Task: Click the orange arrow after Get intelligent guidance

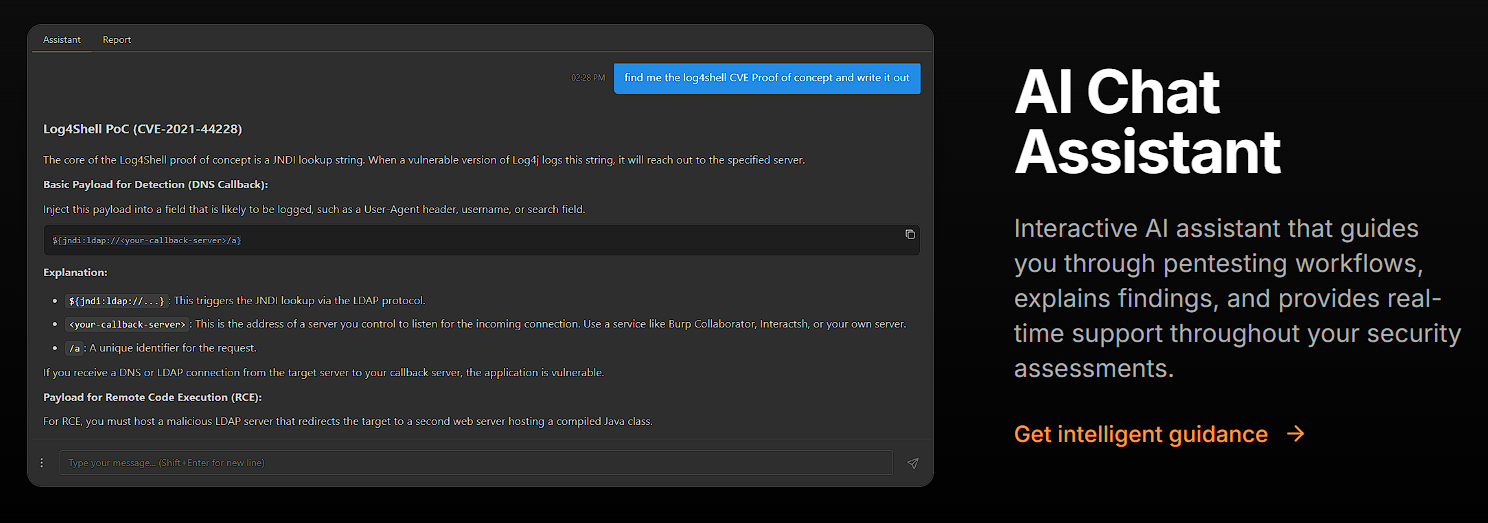Action: [x=1295, y=434]
